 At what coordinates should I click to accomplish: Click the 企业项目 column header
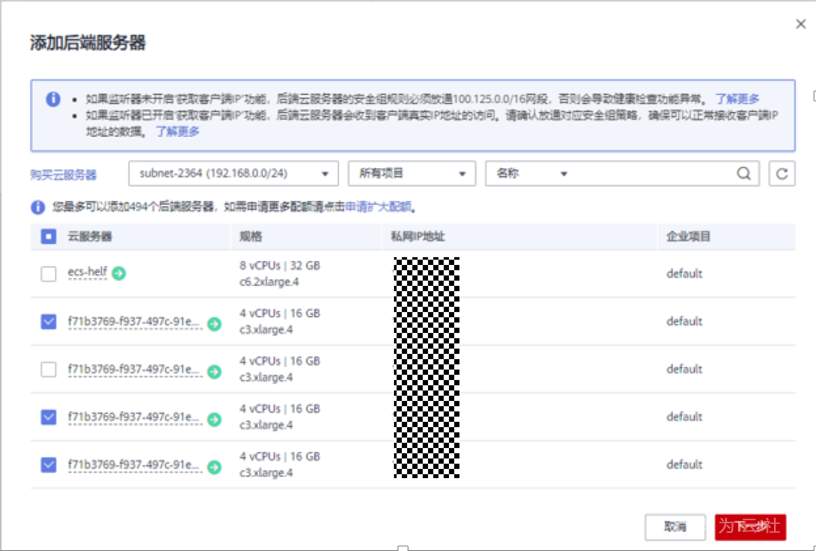(688, 237)
